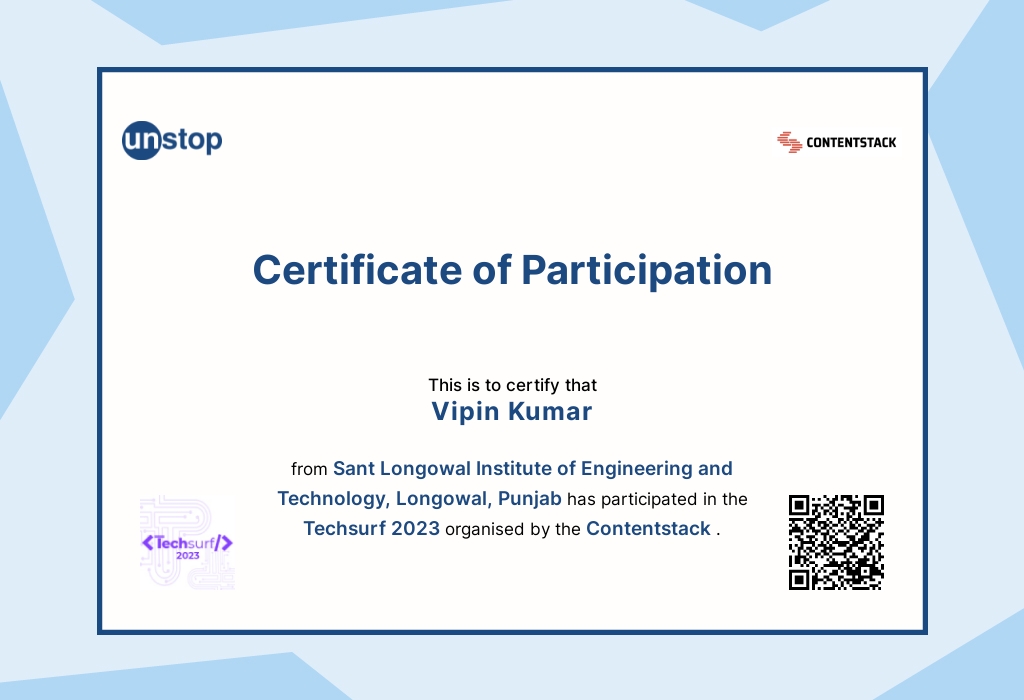Click the Contentstack logo
The height and width of the screenshot is (700, 1024).
tap(837, 142)
